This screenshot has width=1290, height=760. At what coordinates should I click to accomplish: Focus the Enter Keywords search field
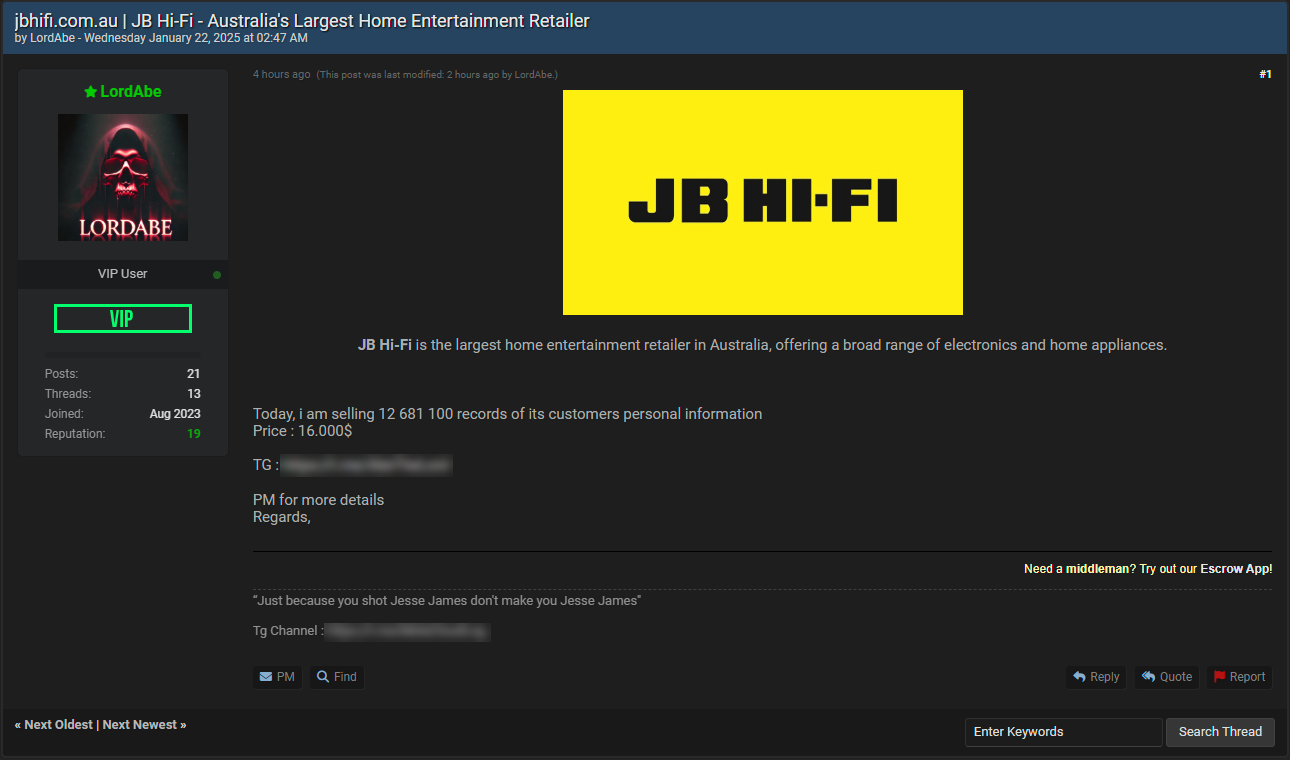pos(1064,732)
